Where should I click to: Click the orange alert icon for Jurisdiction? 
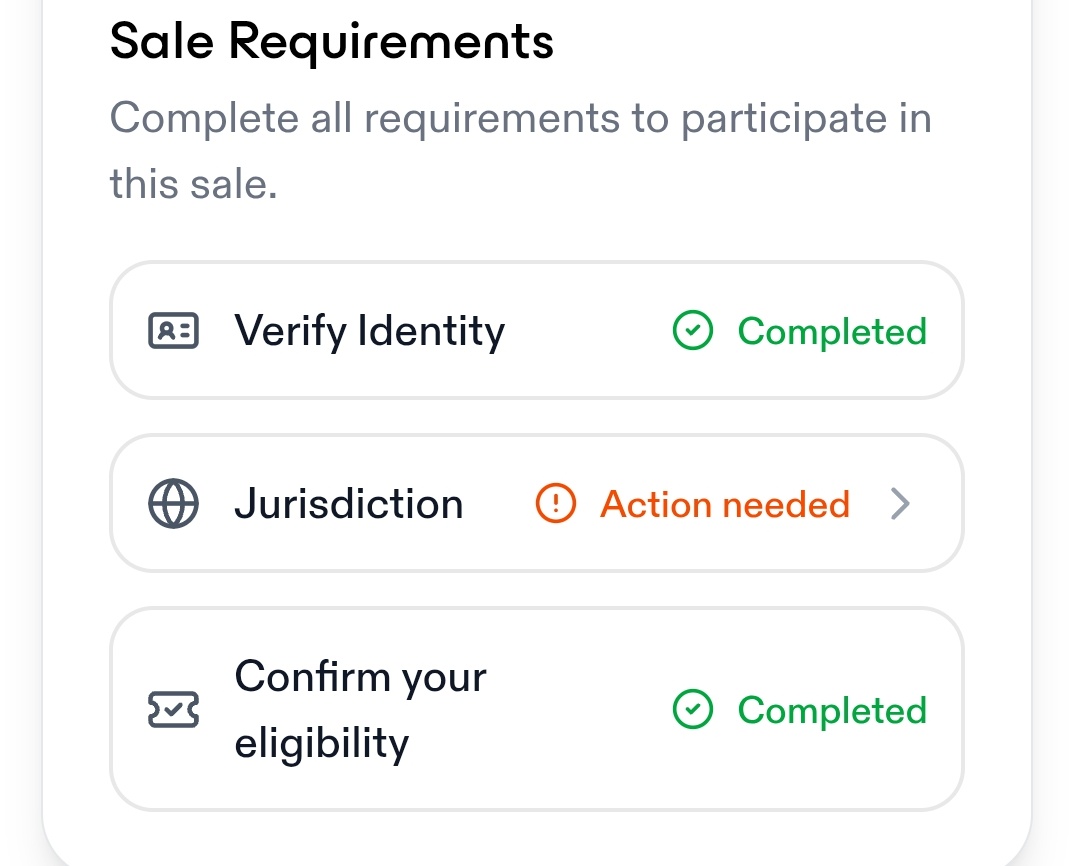(x=555, y=504)
